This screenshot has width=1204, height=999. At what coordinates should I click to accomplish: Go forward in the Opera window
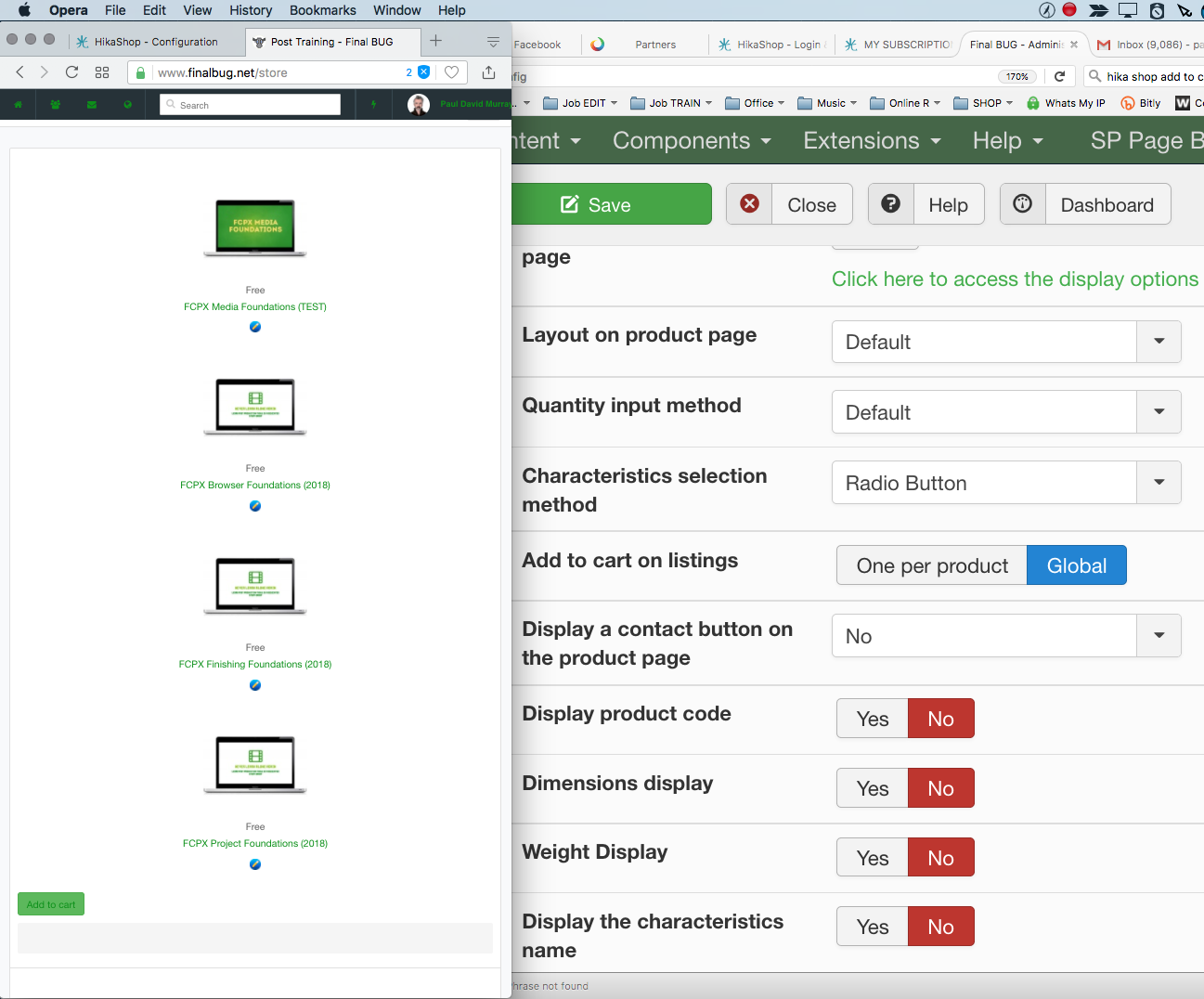[x=44, y=72]
